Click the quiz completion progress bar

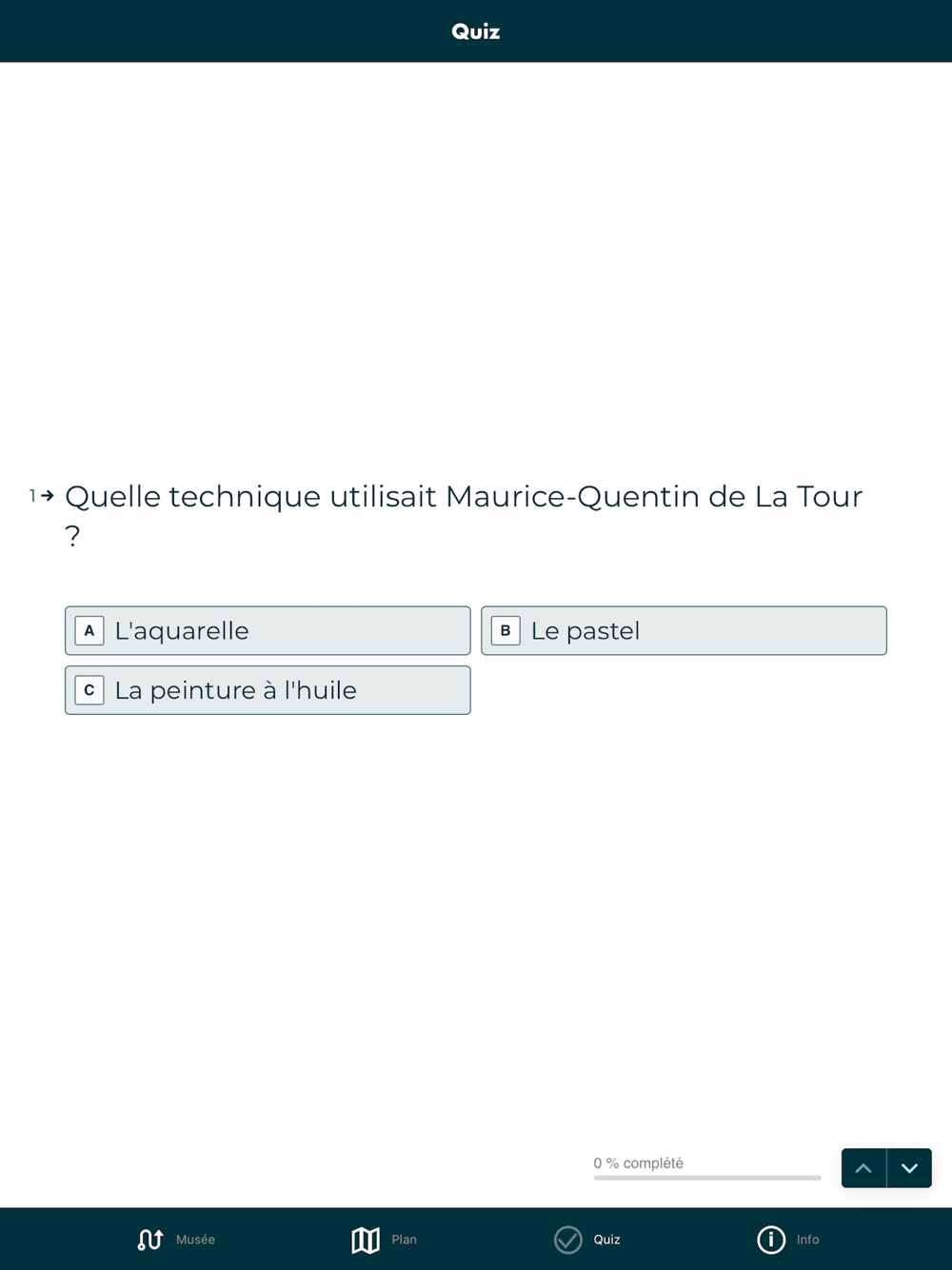point(706,1178)
